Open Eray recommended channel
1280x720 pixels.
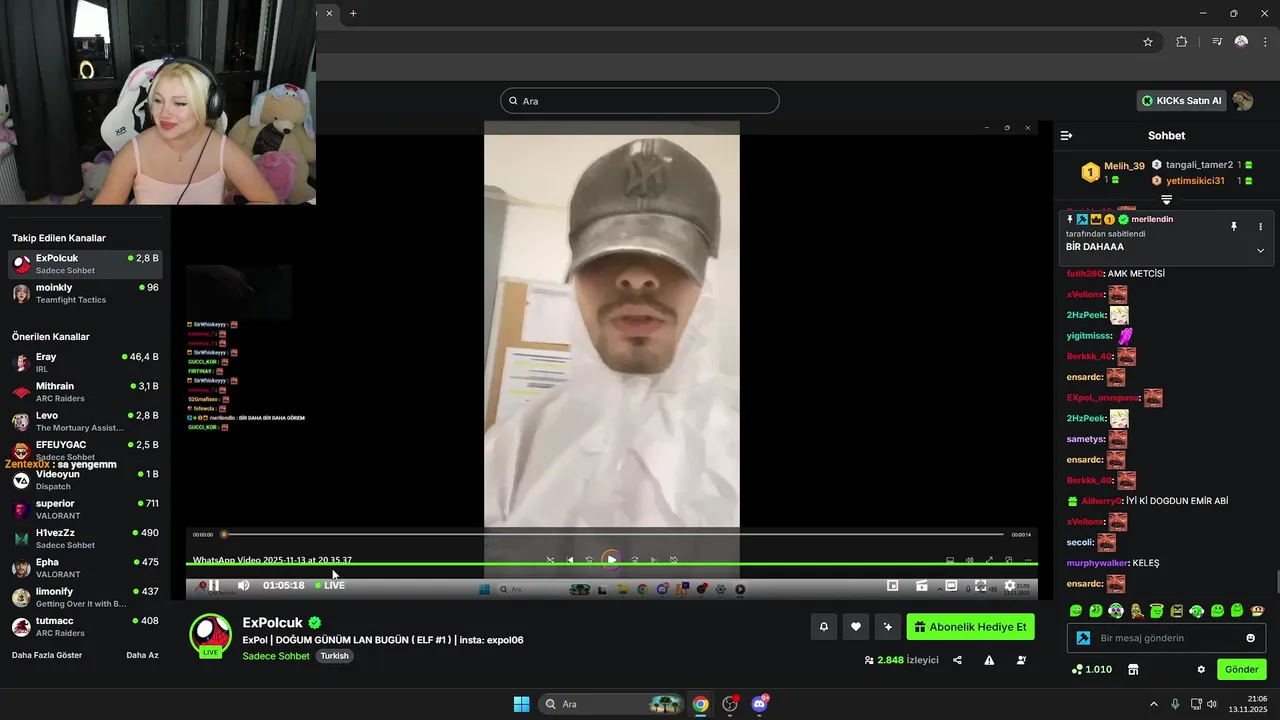tap(85, 362)
